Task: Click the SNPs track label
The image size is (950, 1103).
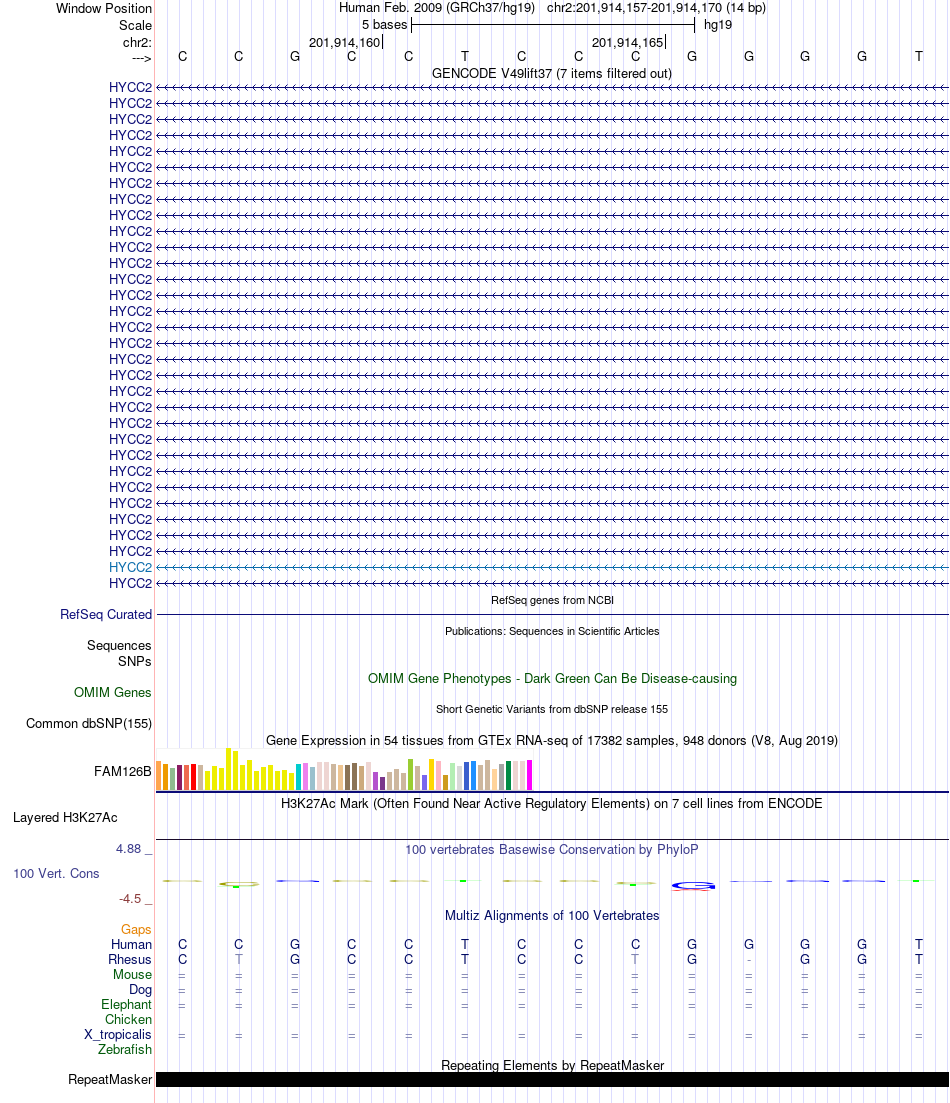Action: coord(134,661)
